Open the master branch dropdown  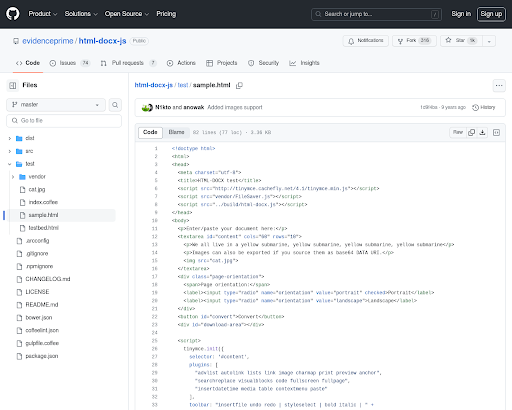pos(56,105)
